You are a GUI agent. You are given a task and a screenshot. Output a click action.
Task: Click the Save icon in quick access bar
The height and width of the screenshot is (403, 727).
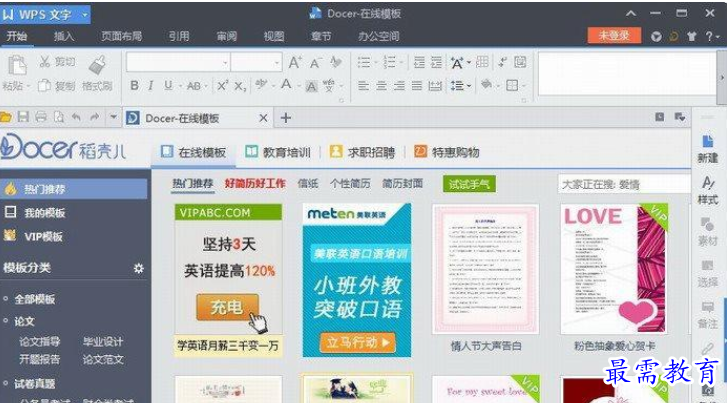click(23, 117)
